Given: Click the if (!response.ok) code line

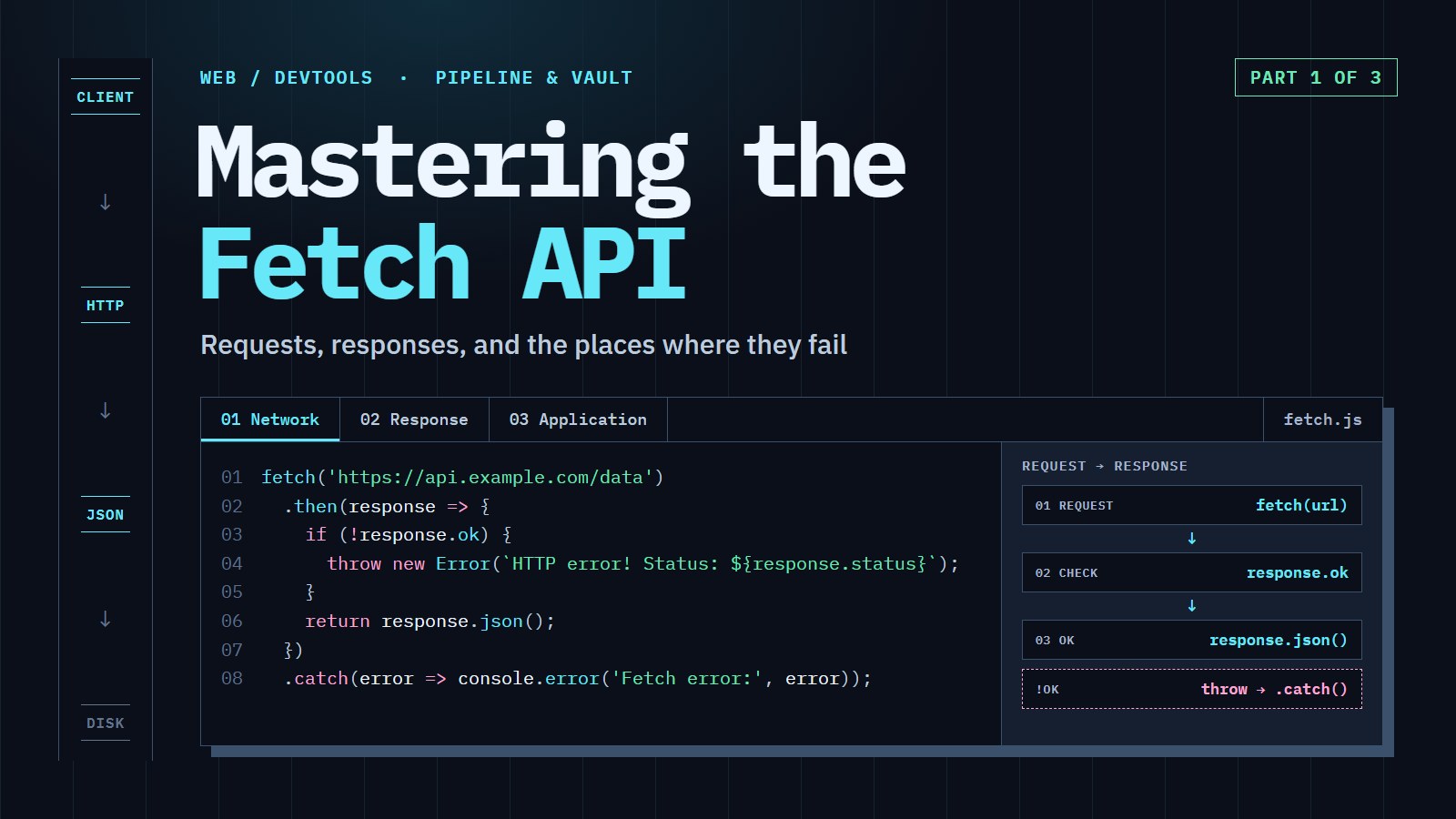Looking at the screenshot, I should (409, 534).
